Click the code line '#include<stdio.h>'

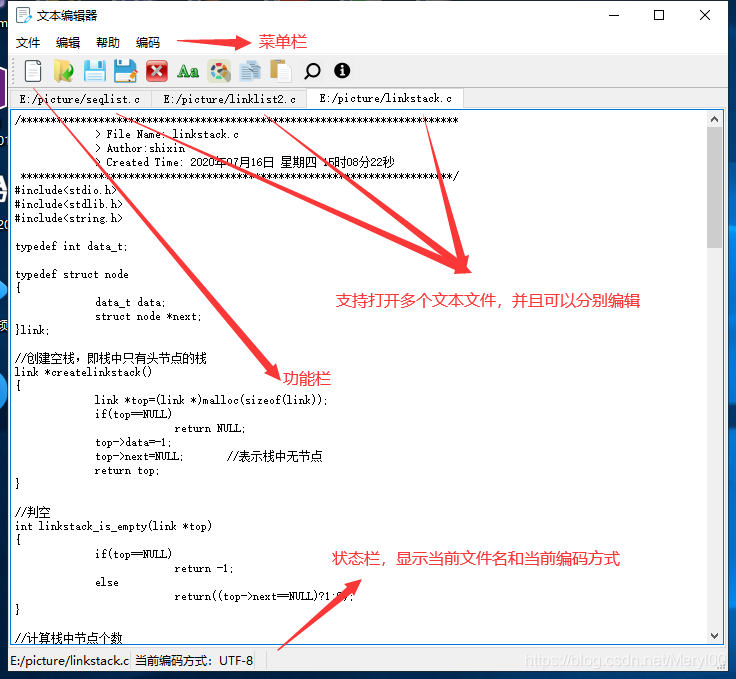[66, 190]
